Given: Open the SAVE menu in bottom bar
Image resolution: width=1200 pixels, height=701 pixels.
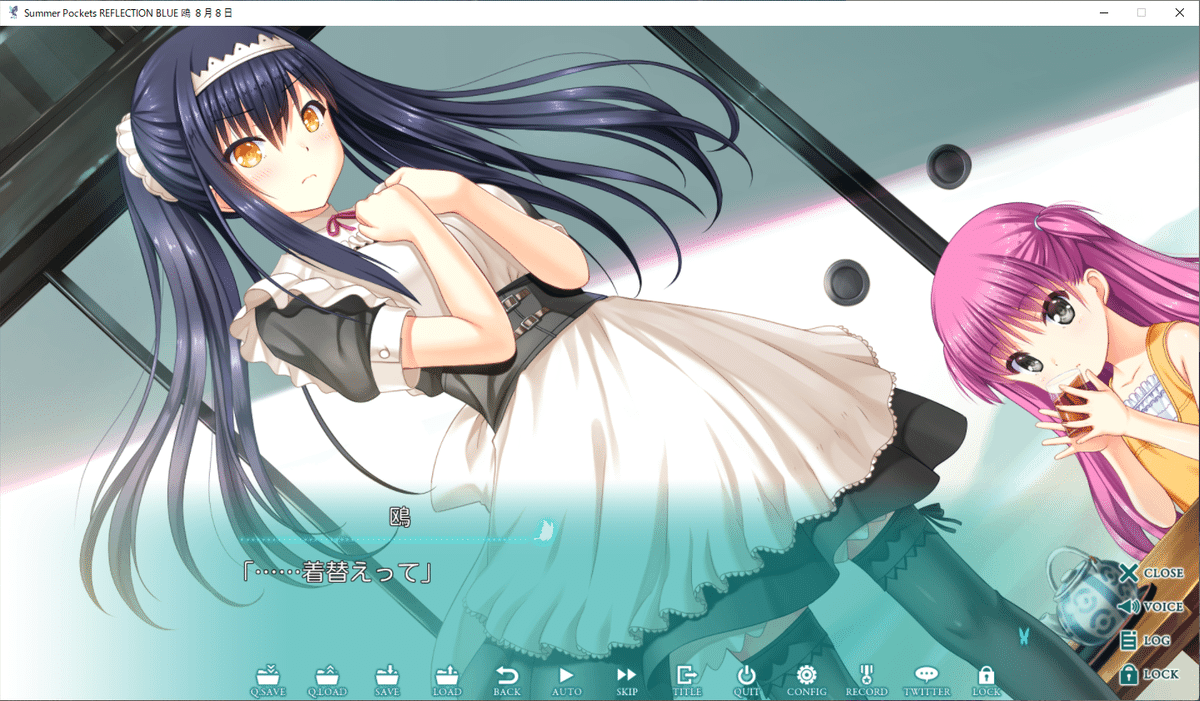Looking at the screenshot, I should (x=387, y=680).
